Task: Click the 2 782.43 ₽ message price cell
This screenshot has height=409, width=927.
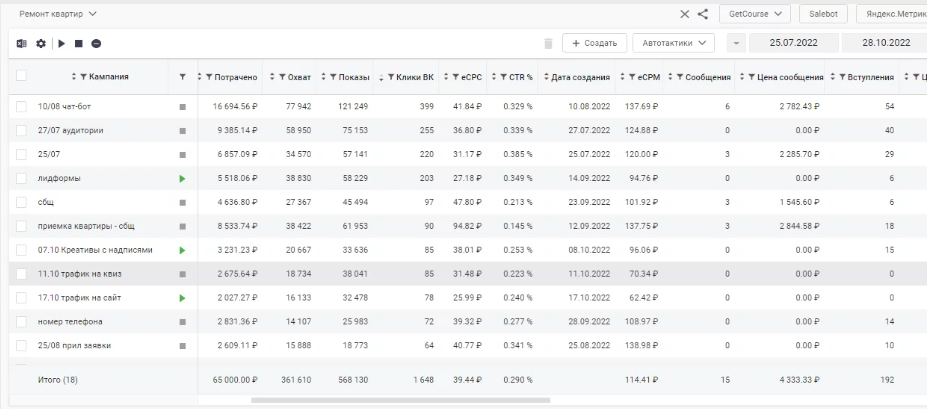Action: coord(799,107)
